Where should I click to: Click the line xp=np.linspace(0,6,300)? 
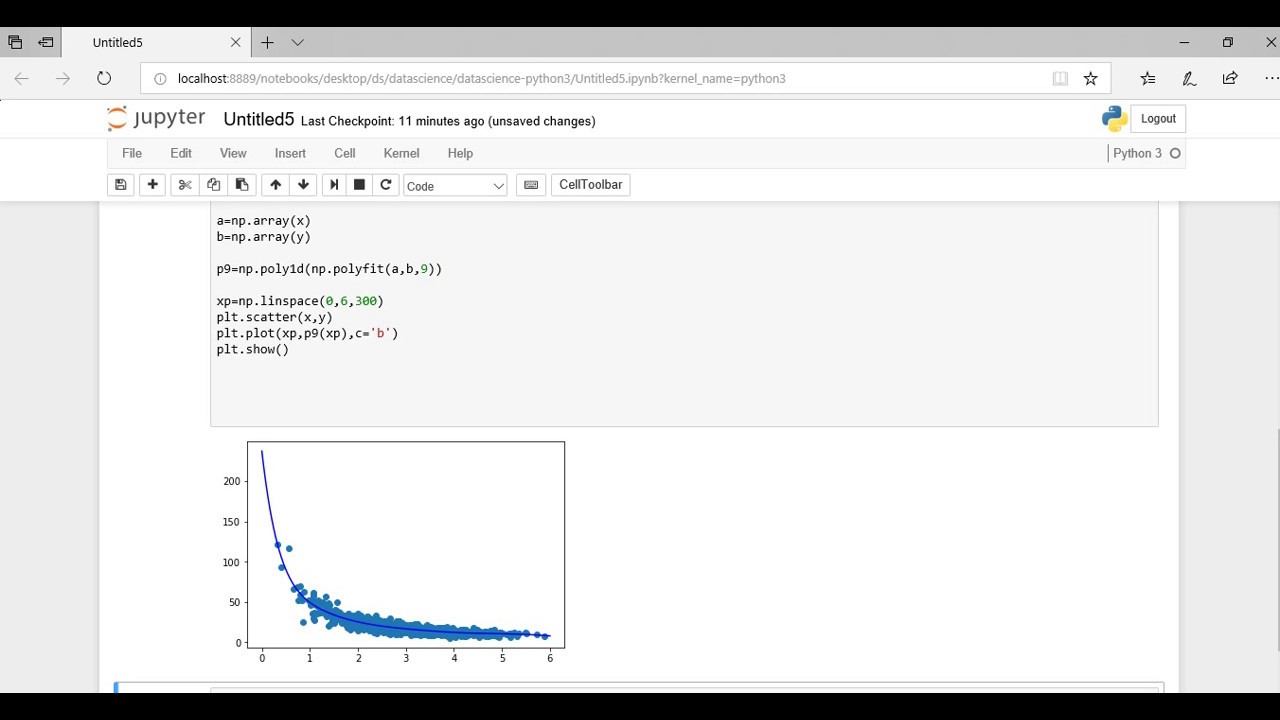tap(300, 301)
